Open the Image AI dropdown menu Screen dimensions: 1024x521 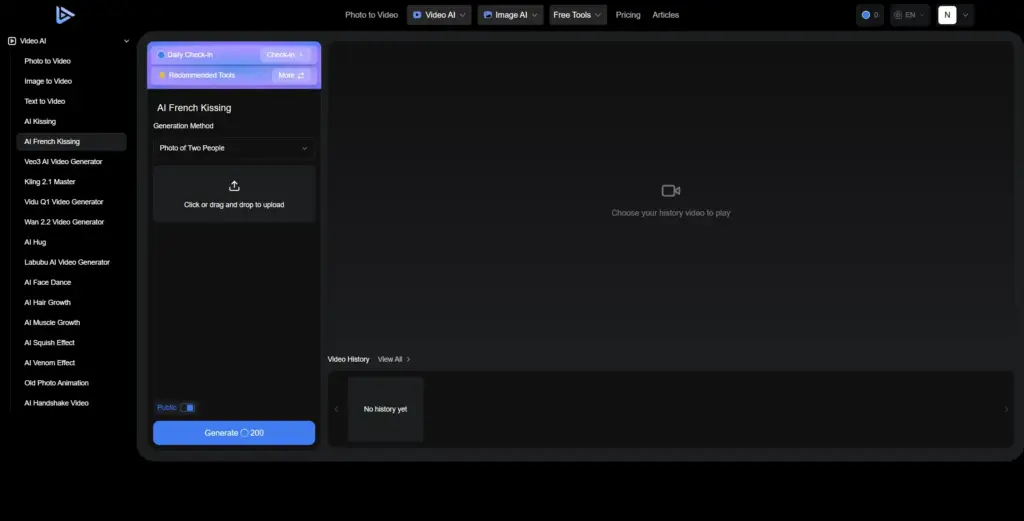(x=510, y=15)
